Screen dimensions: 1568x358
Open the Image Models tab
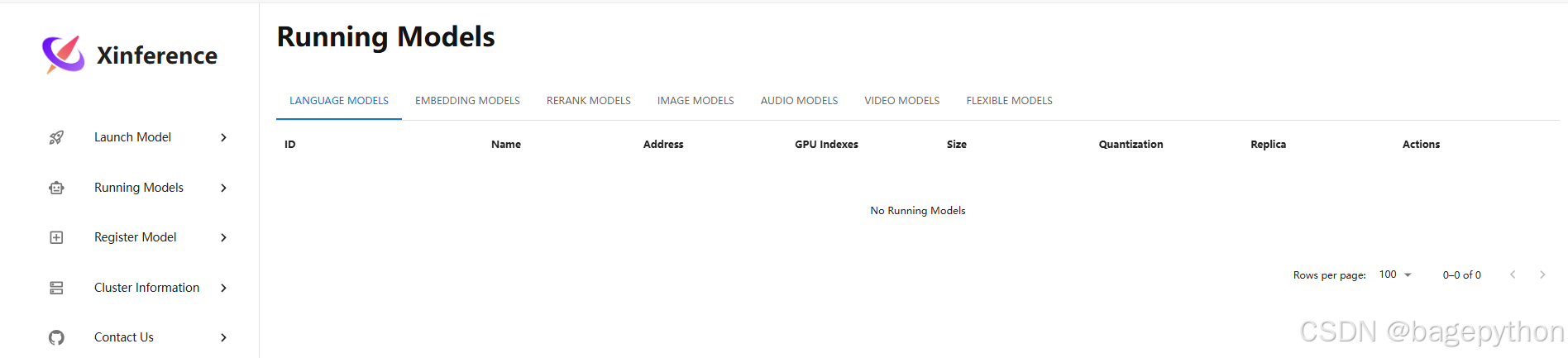point(696,101)
